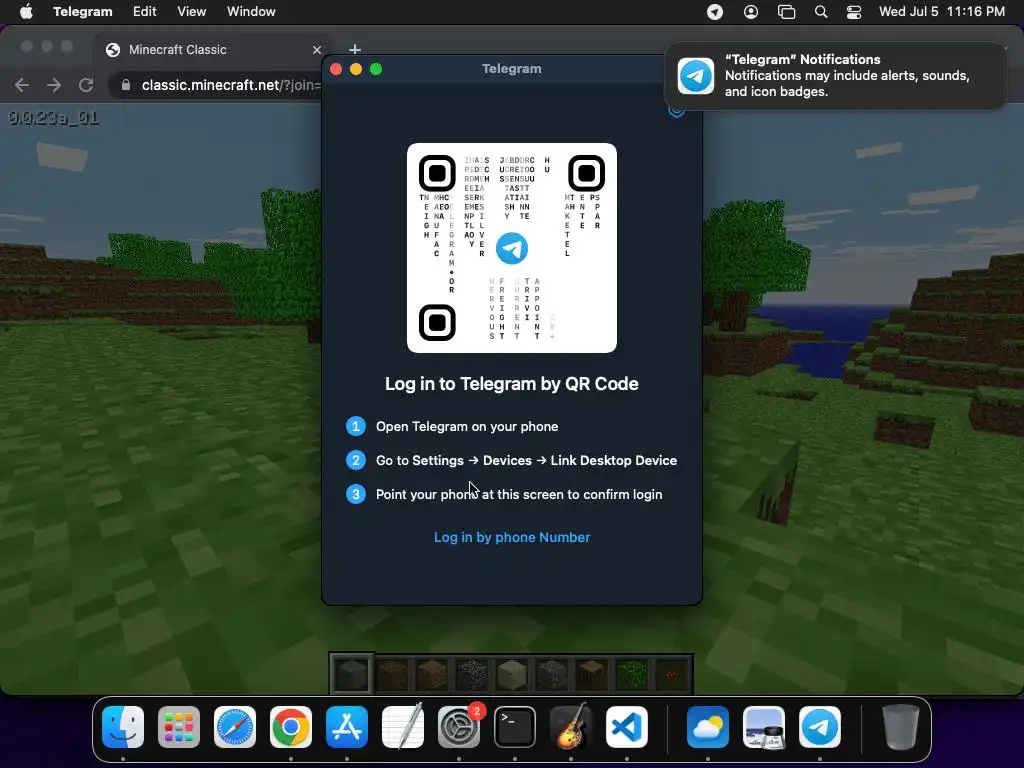
Task: Go back in Chrome browser
Action: [x=22, y=85]
